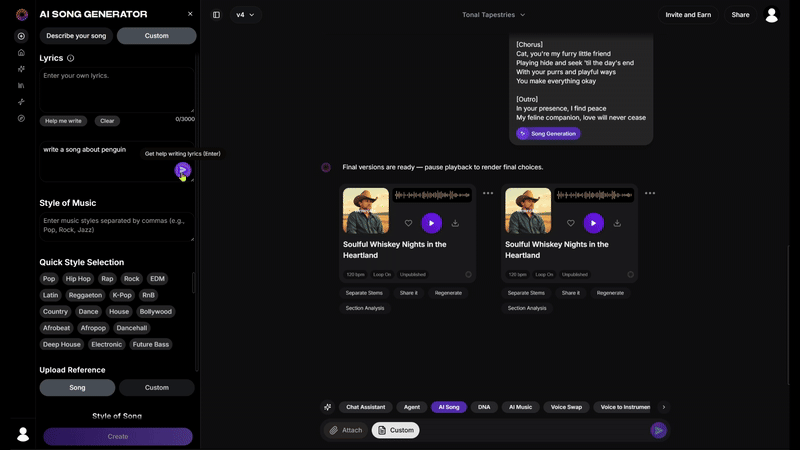Viewport: 800px width, 450px height.
Task: Select Custom under Upload Reference
Action: point(157,387)
